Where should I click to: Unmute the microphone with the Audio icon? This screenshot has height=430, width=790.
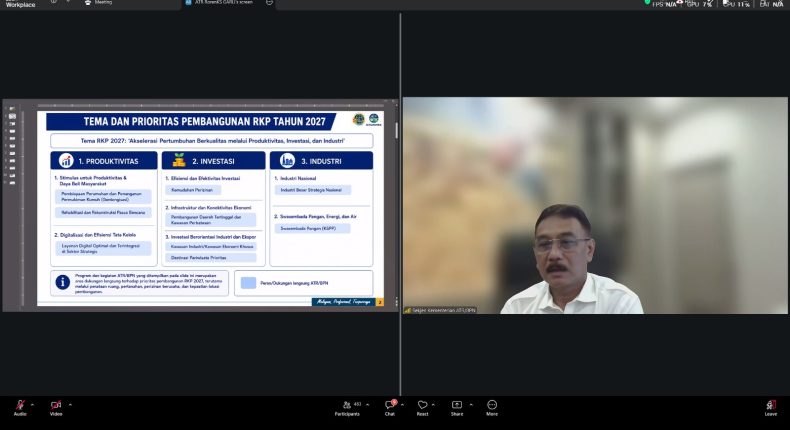pyautogui.click(x=20, y=405)
